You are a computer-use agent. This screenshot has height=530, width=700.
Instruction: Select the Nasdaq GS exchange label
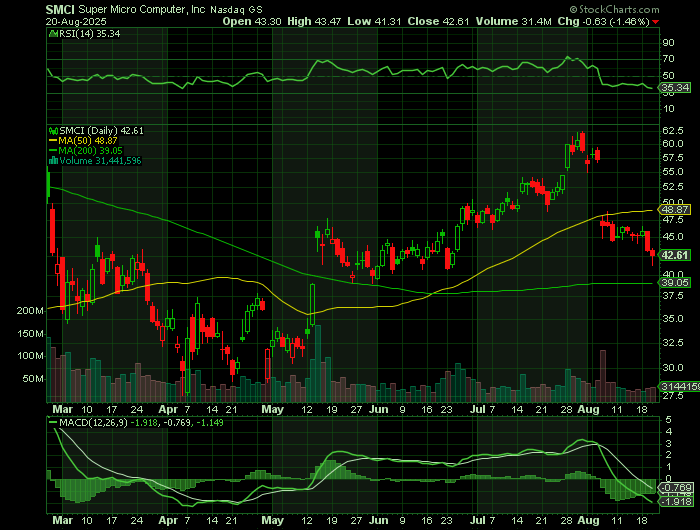tap(236, 9)
